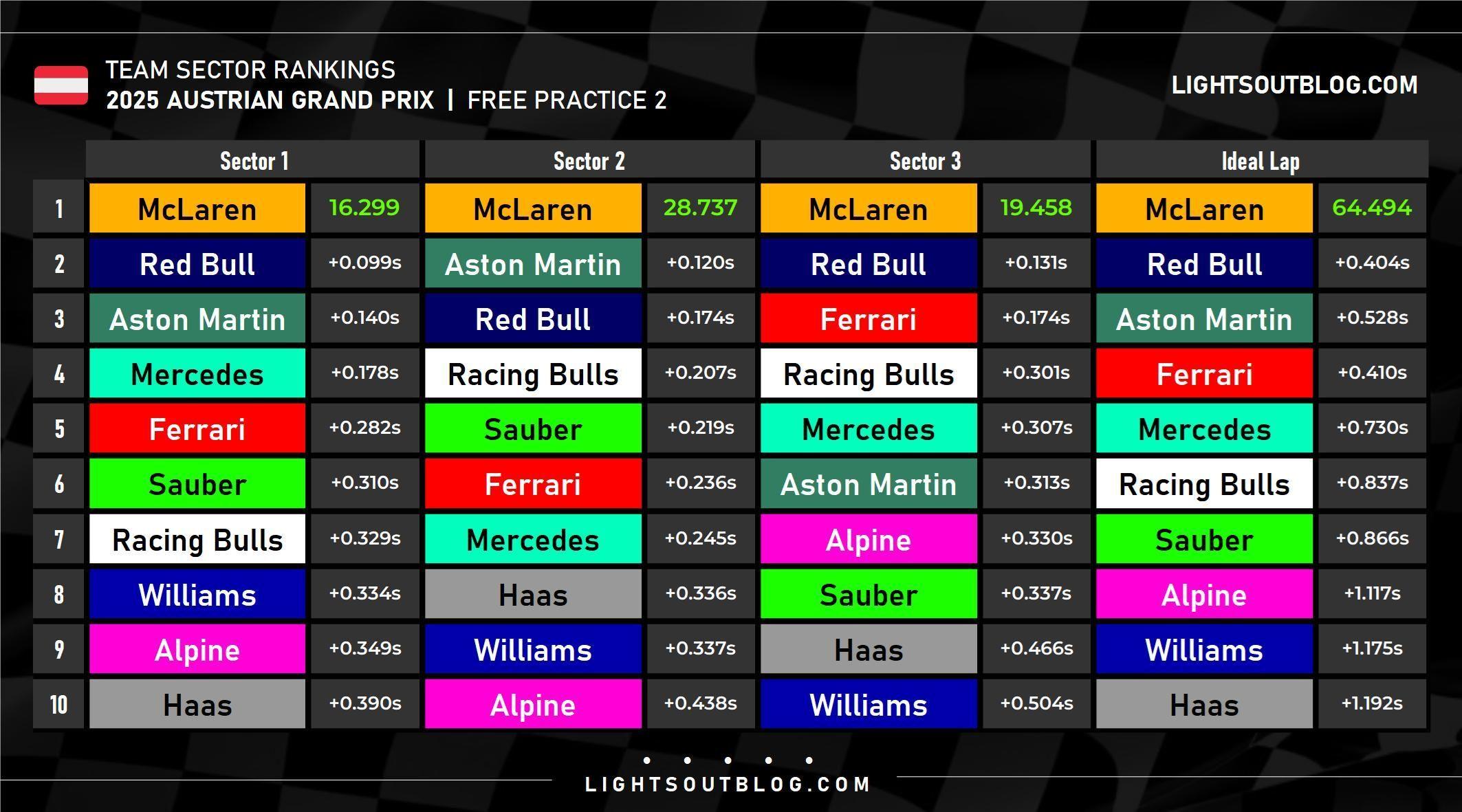Click the Haas cell in Sector 2
Image resolution: width=1462 pixels, height=812 pixels.
(533, 594)
